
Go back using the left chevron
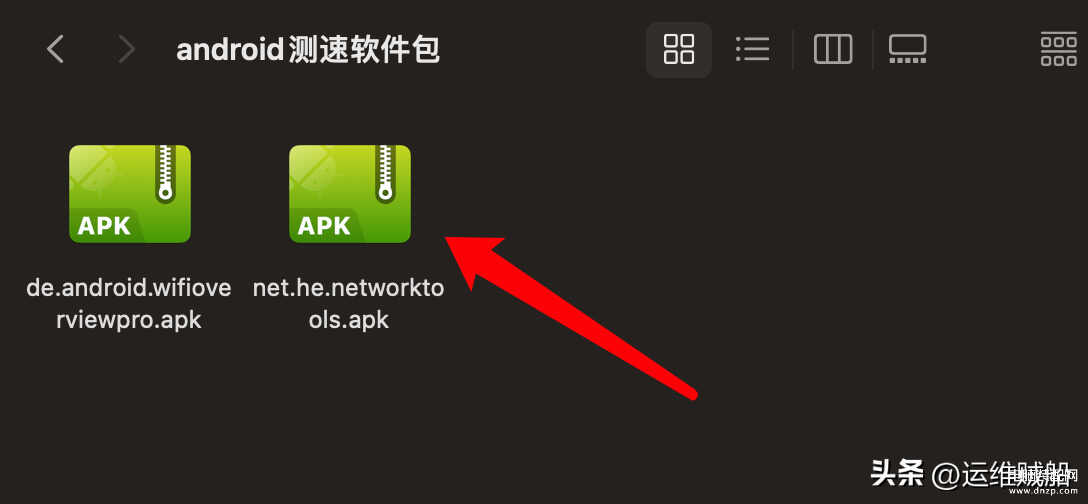pos(55,49)
